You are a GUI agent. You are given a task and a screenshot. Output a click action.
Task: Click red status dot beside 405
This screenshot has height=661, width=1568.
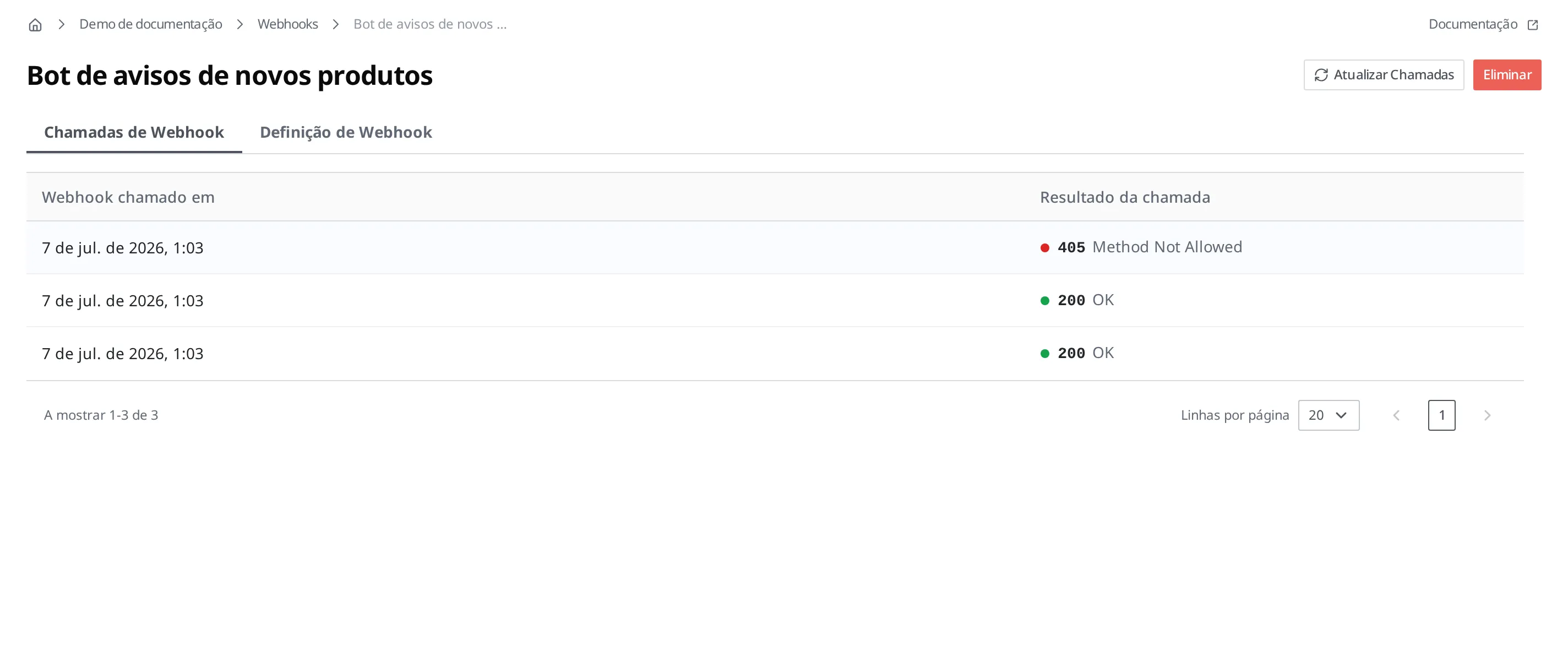pyautogui.click(x=1044, y=248)
